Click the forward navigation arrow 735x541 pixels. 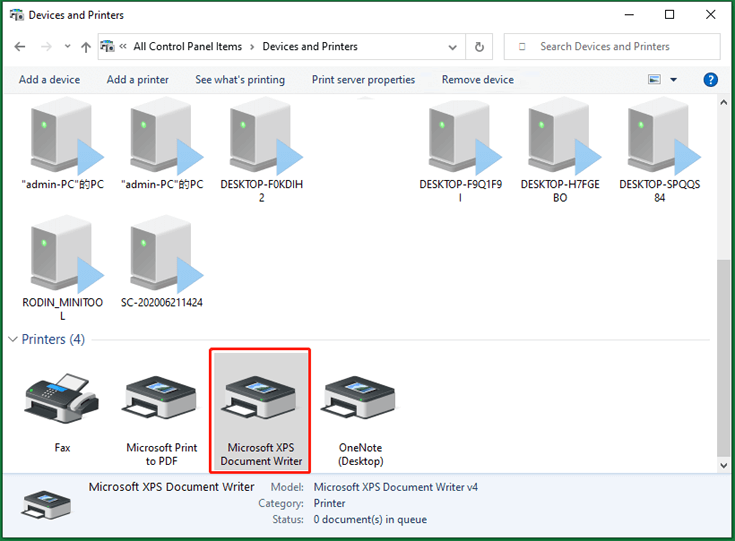(x=46, y=47)
